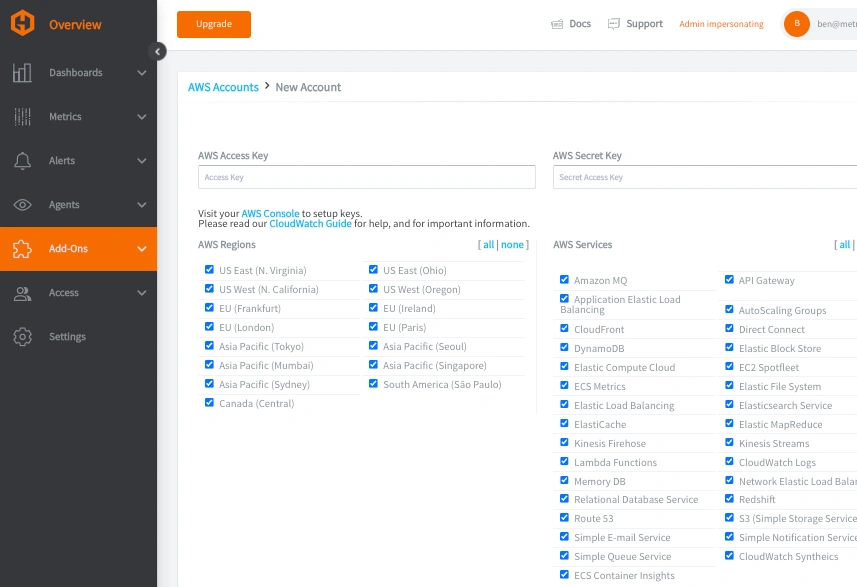
Task: Click the Metrics sidebar icon
Action: pyautogui.click(x=22, y=116)
